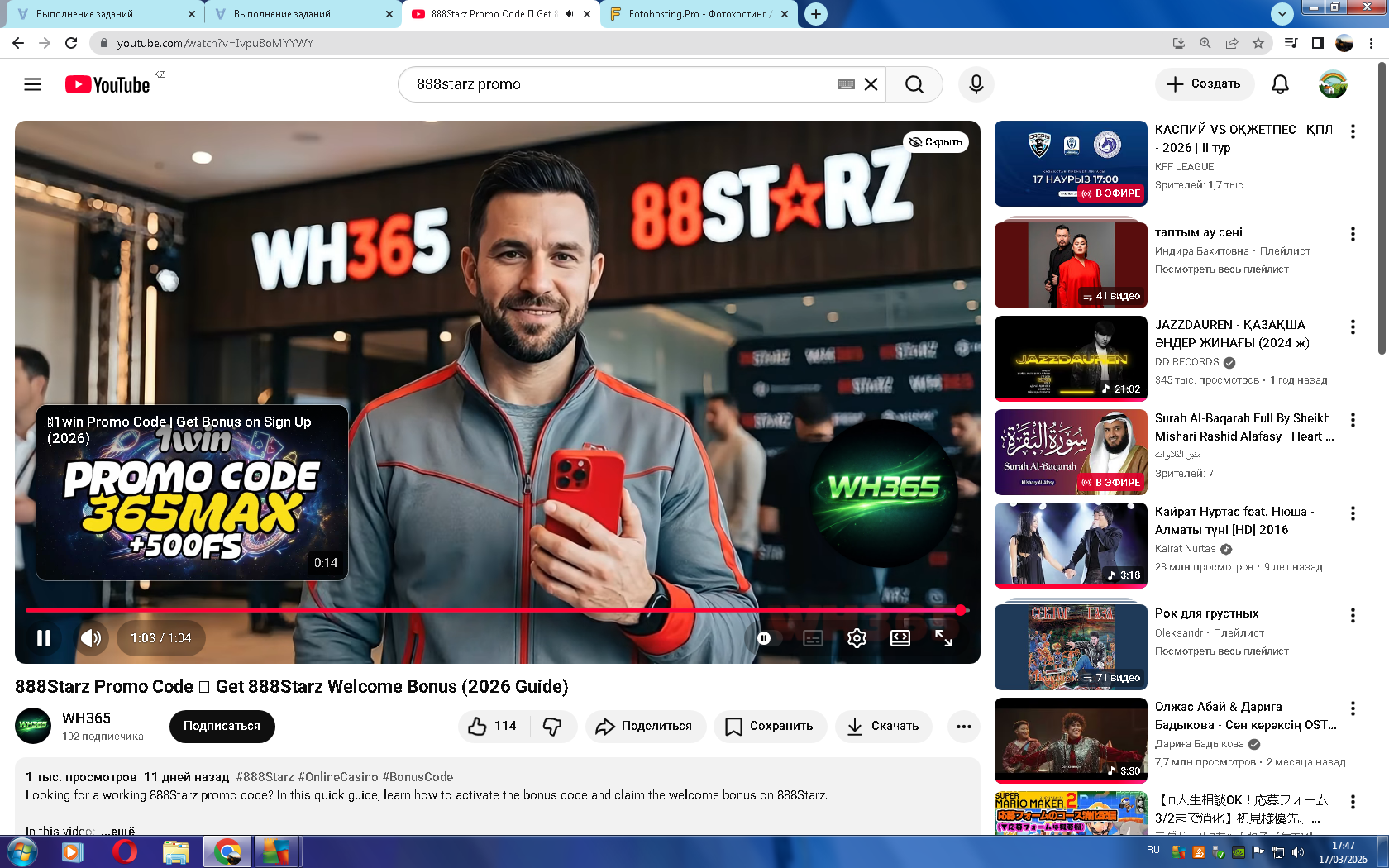Expand the video description with ...ещё
The image size is (1389, 868).
tap(117, 830)
